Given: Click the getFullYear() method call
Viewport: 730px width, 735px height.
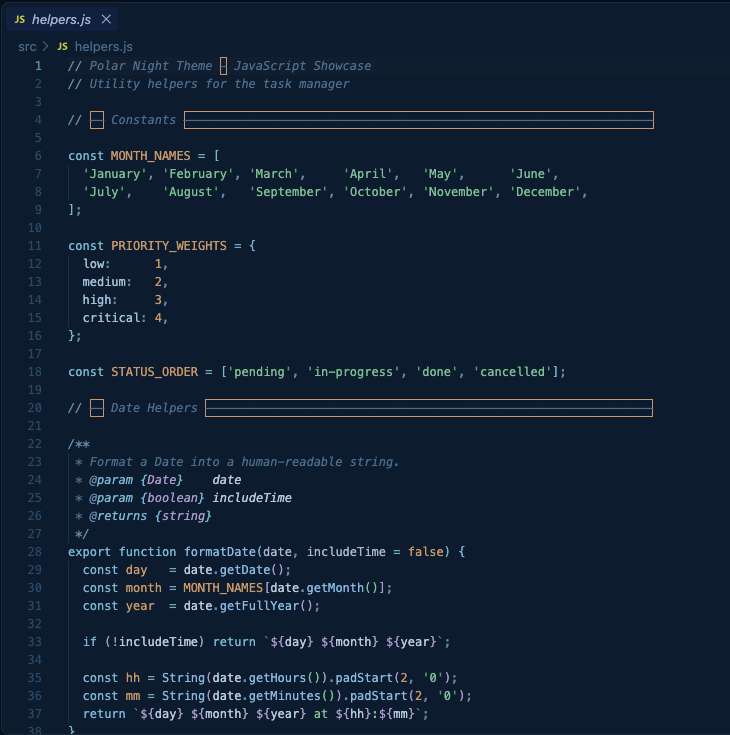Looking at the screenshot, I should tap(266, 606).
